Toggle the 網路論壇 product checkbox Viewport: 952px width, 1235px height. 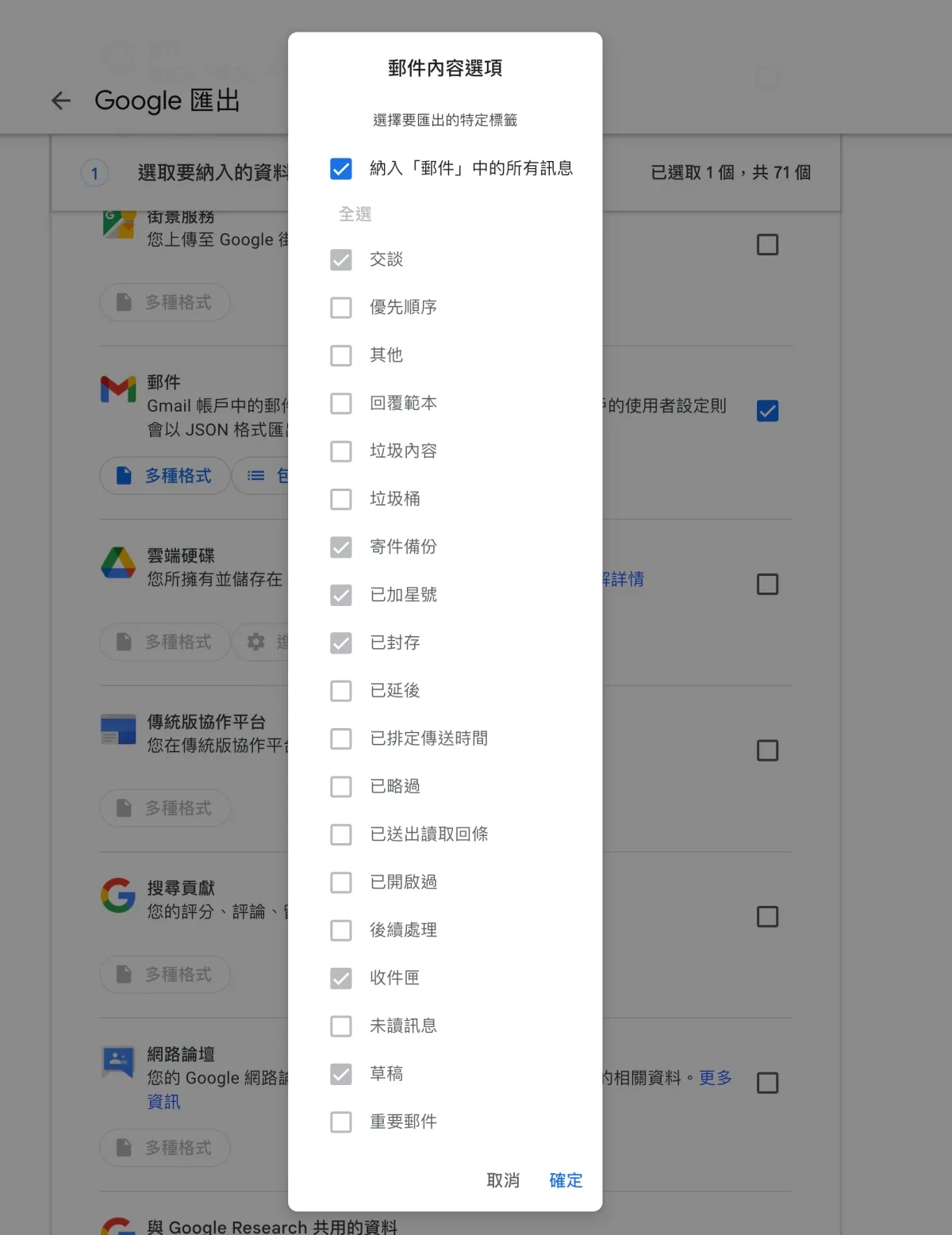(x=767, y=1083)
